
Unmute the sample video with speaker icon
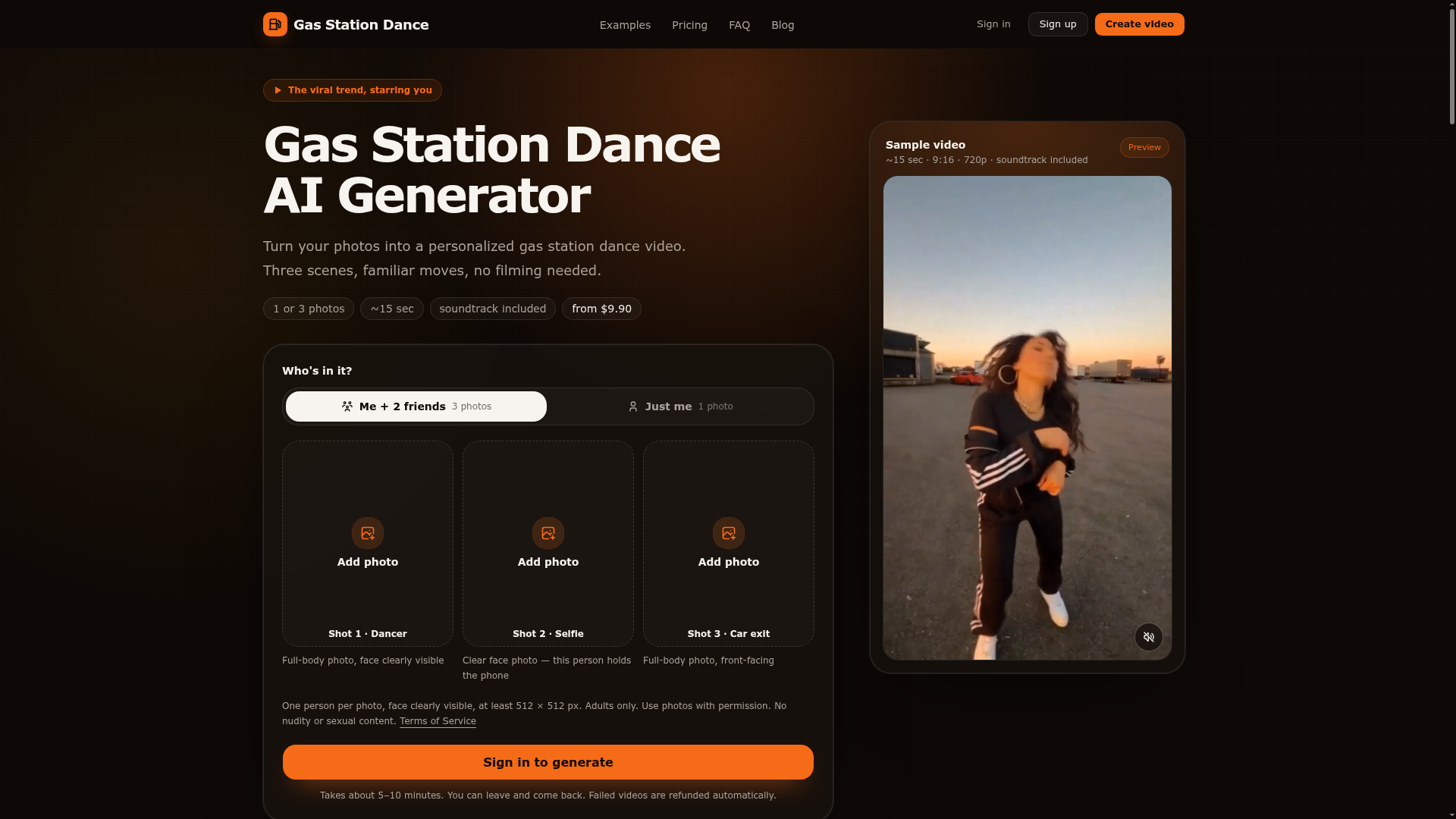click(1149, 637)
